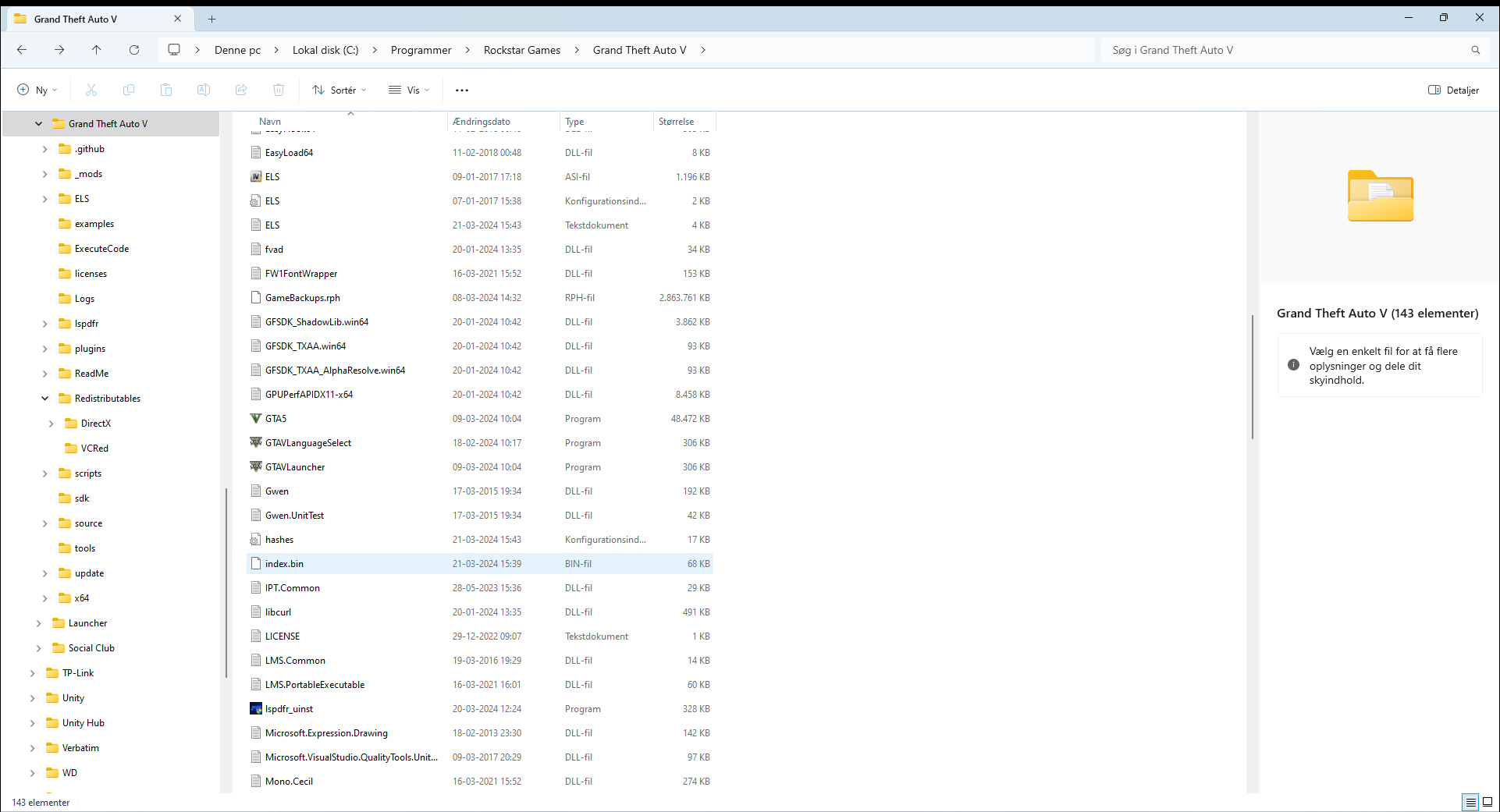The image size is (1500, 812).
Task: Open the three-dots more options menu
Action: [x=462, y=90]
